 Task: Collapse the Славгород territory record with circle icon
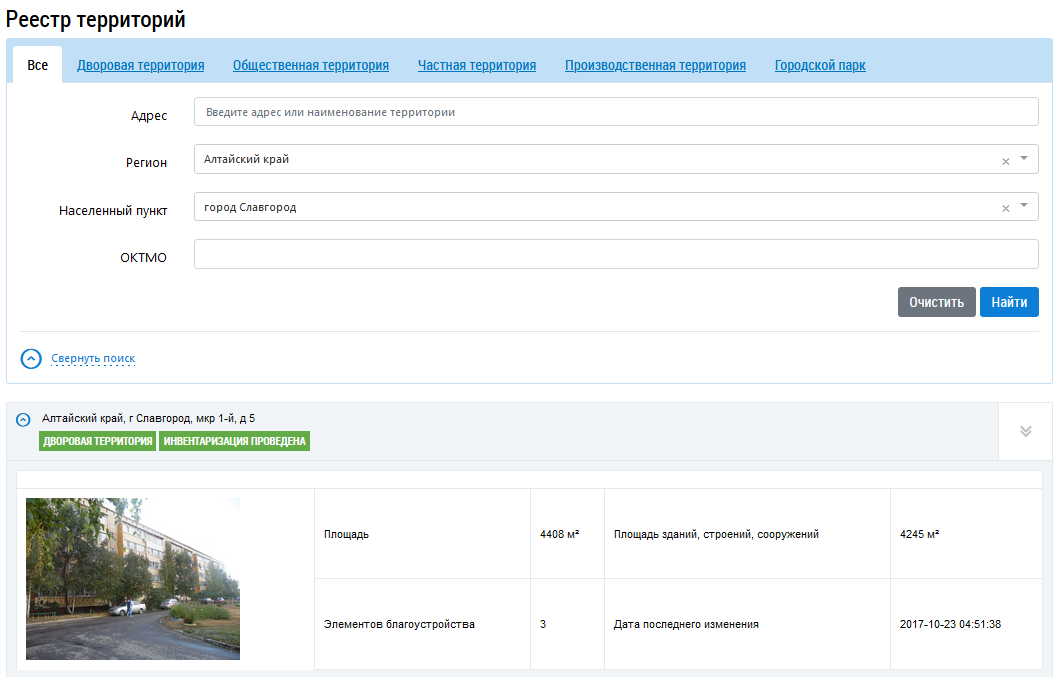pyautogui.click(x=23, y=420)
